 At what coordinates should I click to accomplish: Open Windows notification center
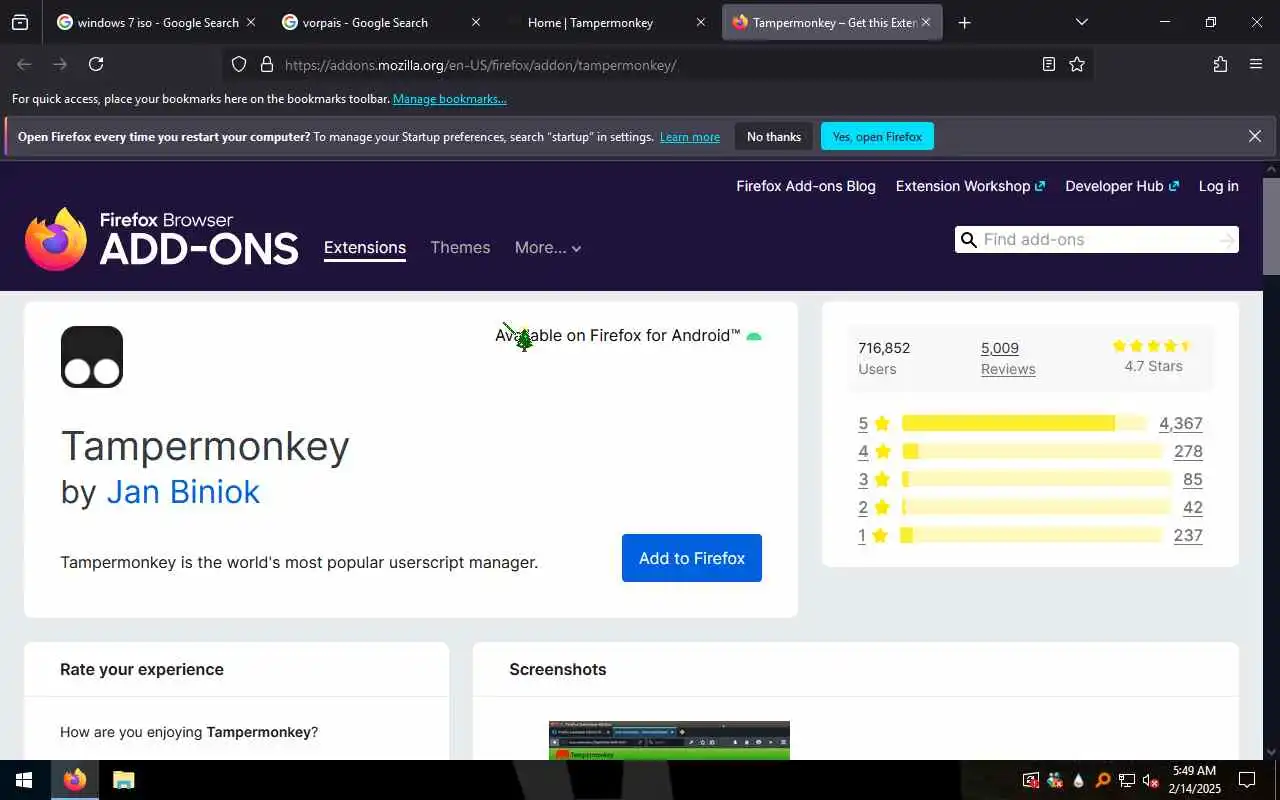(1247, 780)
